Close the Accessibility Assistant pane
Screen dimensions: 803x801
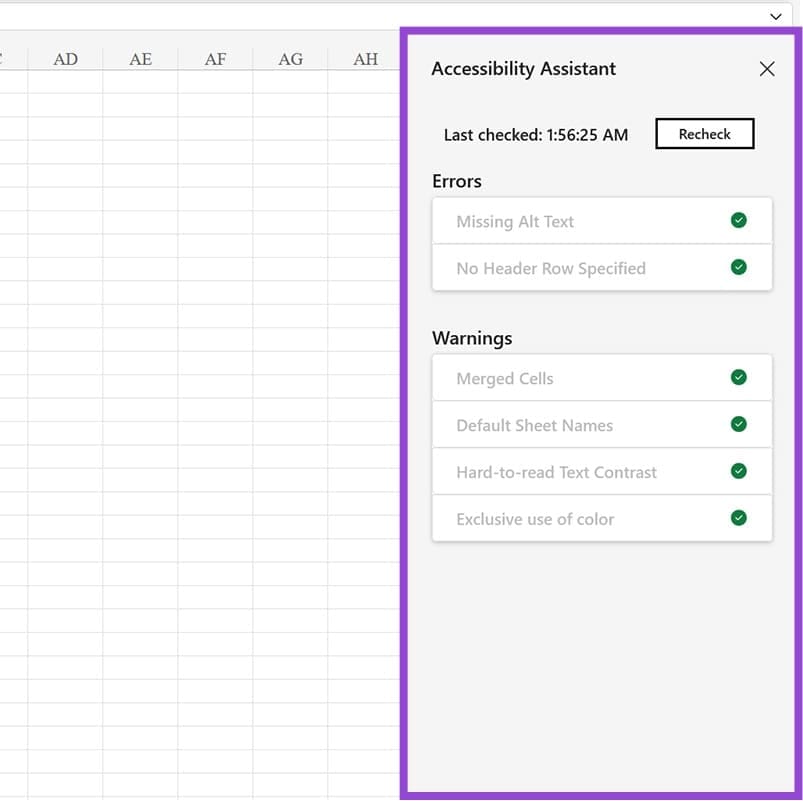point(767,69)
